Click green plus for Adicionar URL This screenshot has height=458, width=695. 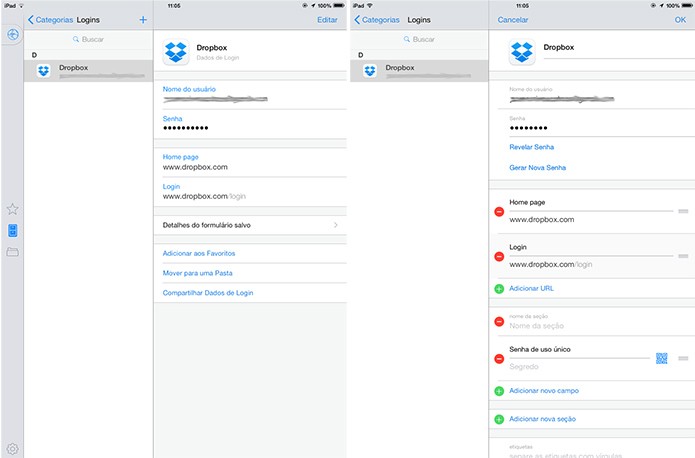(499, 289)
